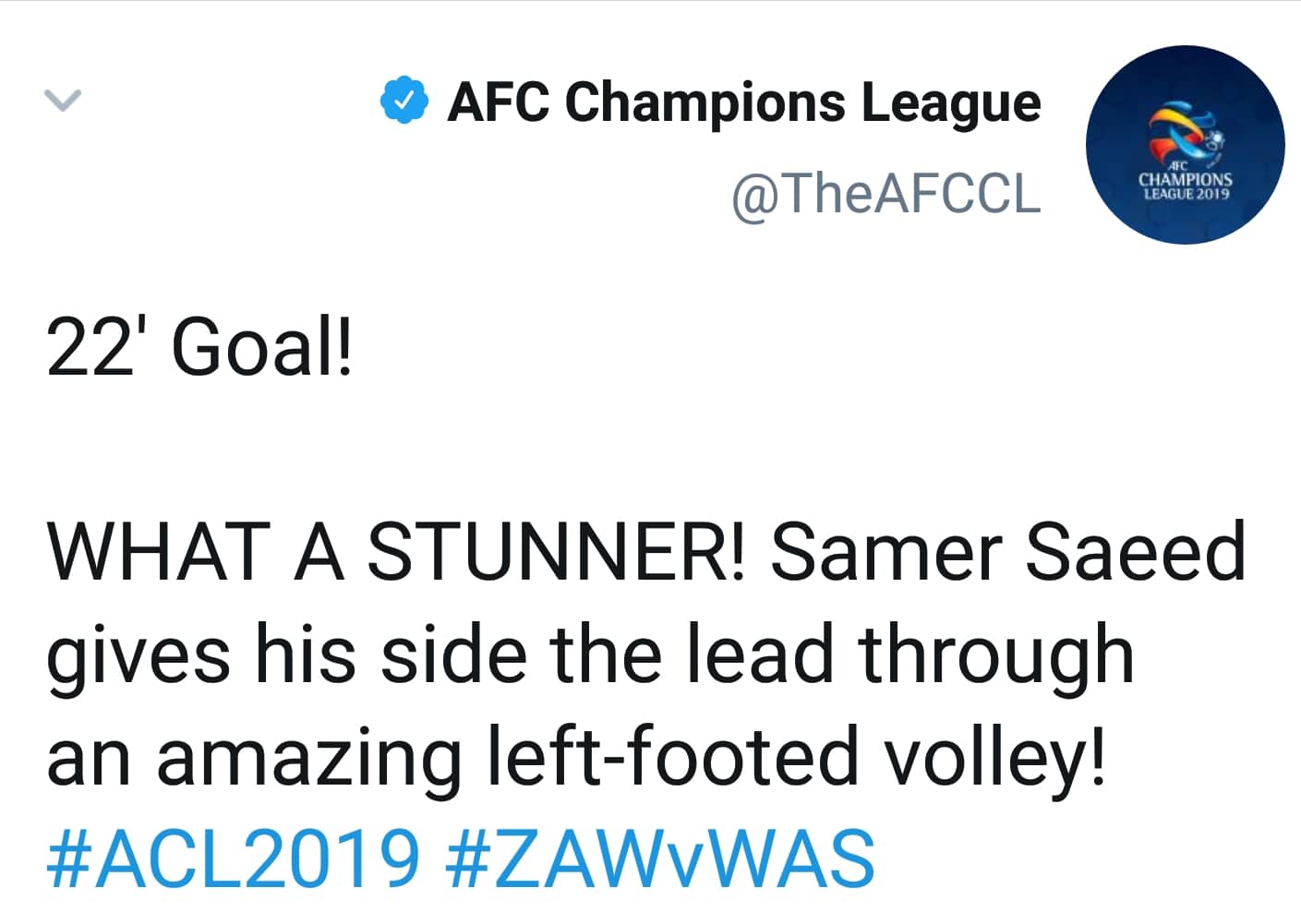
Task: Click the blue verified badge icon
Action: (x=404, y=101)
